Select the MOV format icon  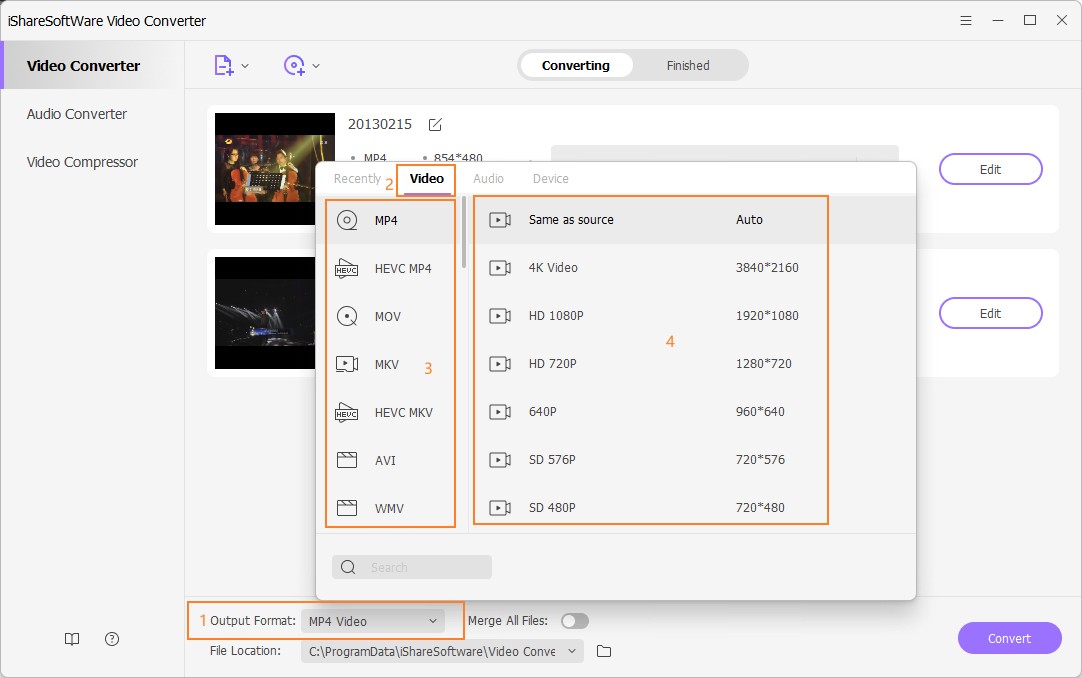347,316
